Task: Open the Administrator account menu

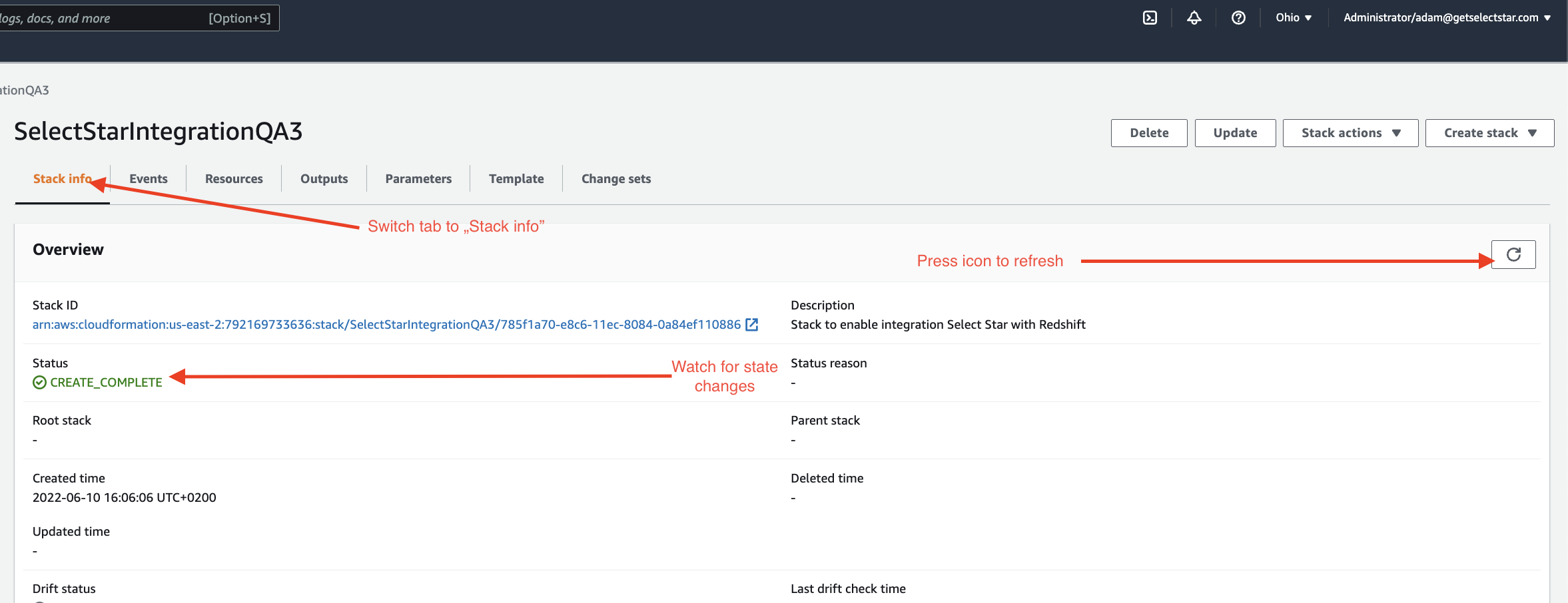Action: click(x=1447, y=18)
